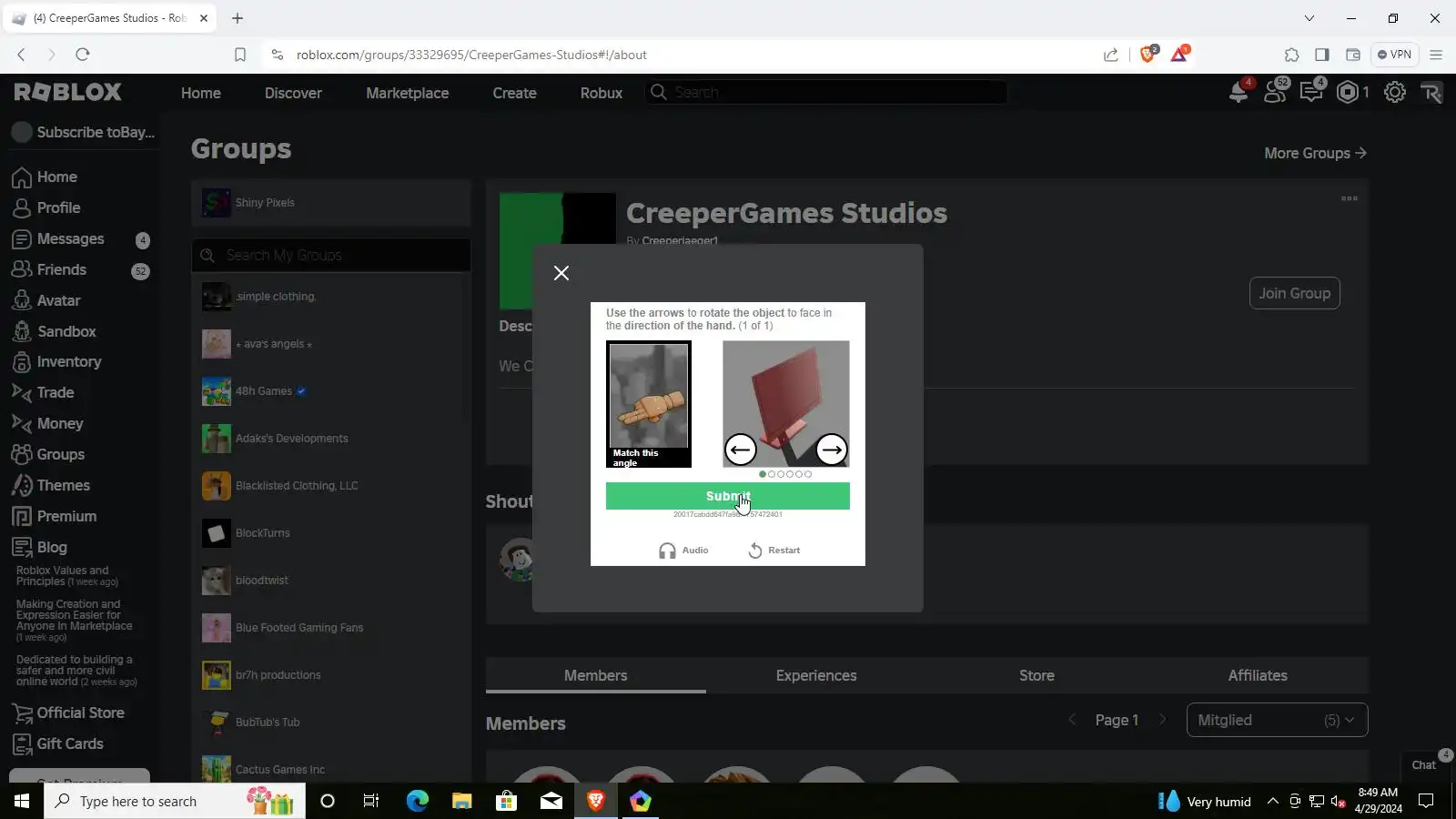Screen dimensions: 1456x819
Task: Open Gift Cards in sidebar
Action: 58,743
